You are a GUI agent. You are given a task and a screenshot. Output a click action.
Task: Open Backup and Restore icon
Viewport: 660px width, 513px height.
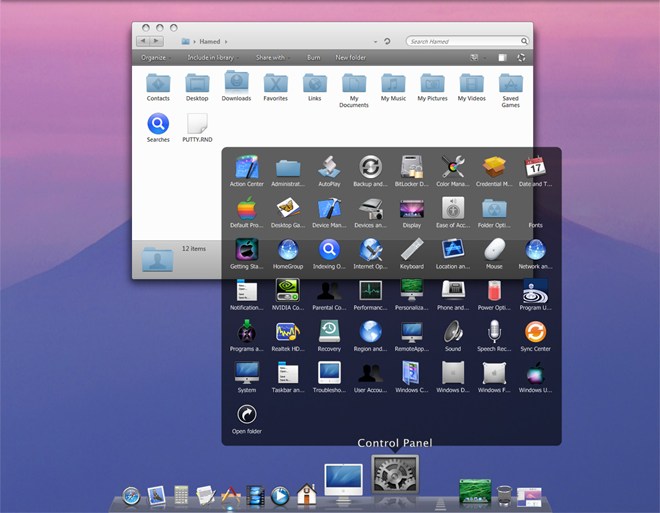click(x=370, y=167)
